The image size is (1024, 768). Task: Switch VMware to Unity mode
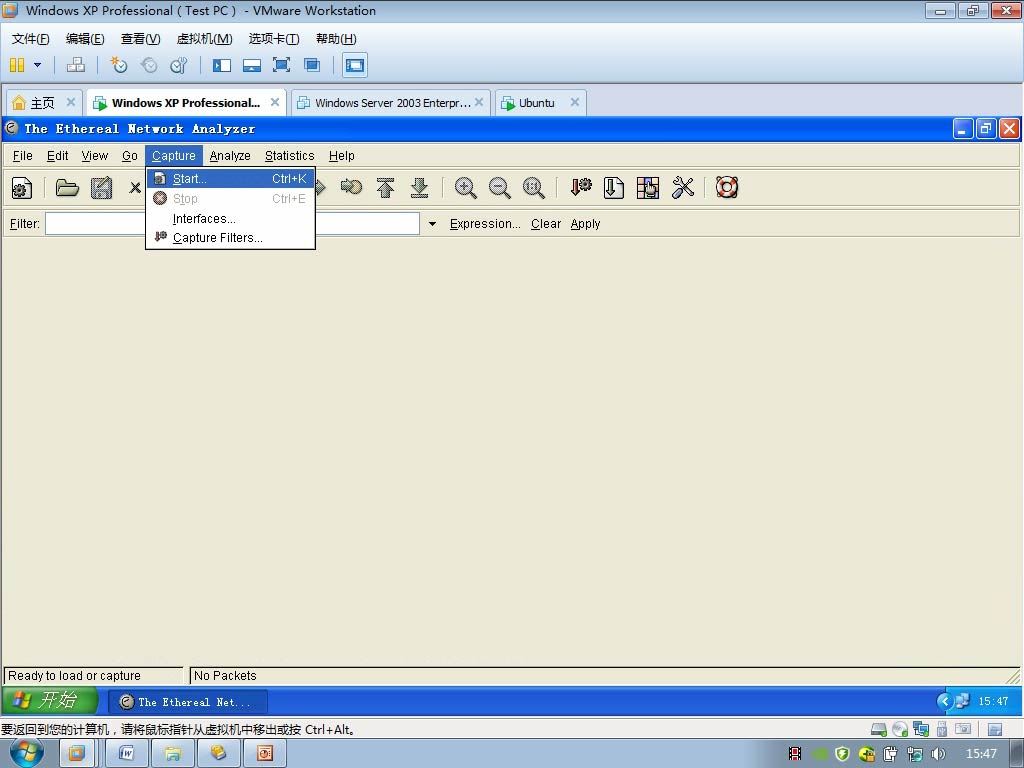click(312, 65)
